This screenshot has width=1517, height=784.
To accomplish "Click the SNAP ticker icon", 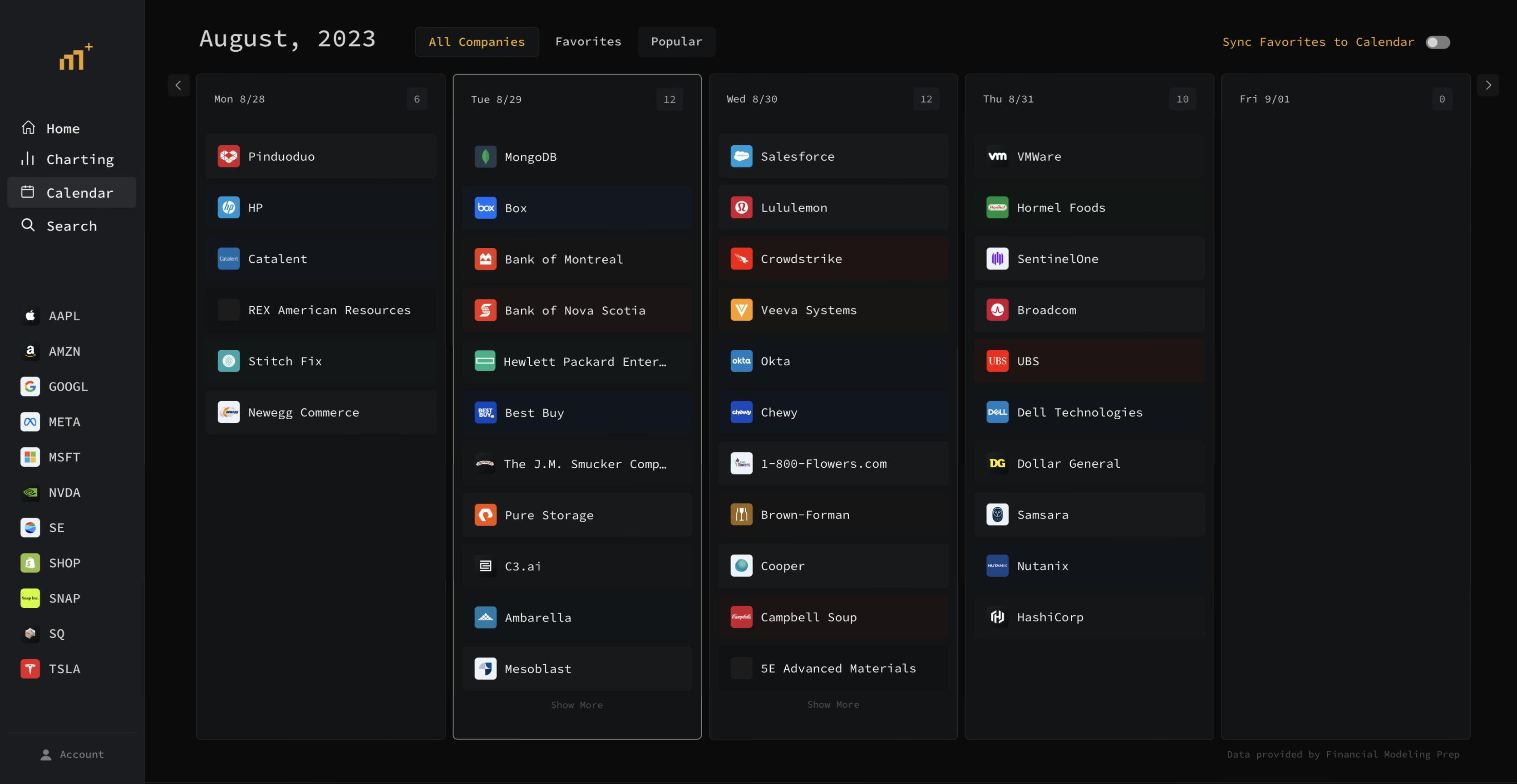I will click(x=30, y=598).
